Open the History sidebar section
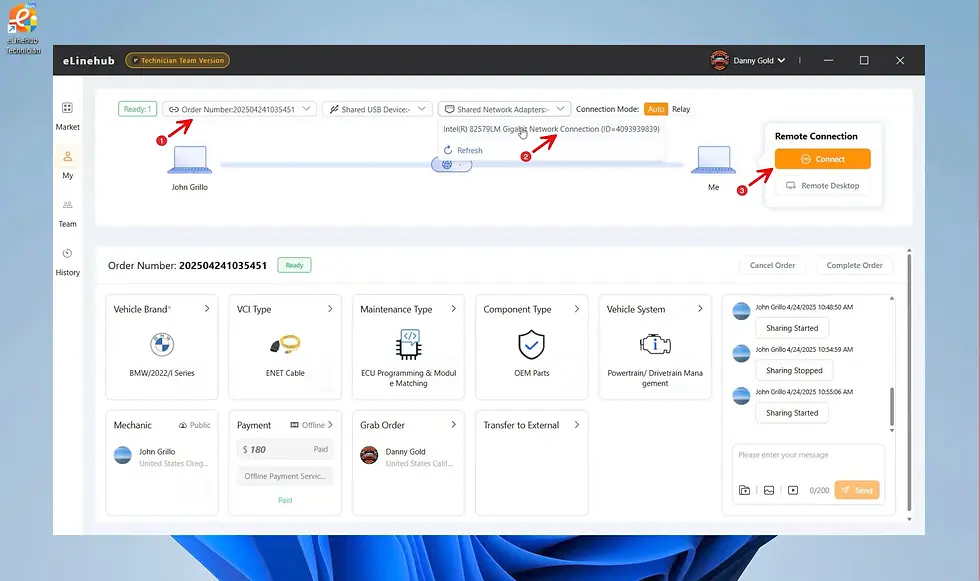 point(68,262)
